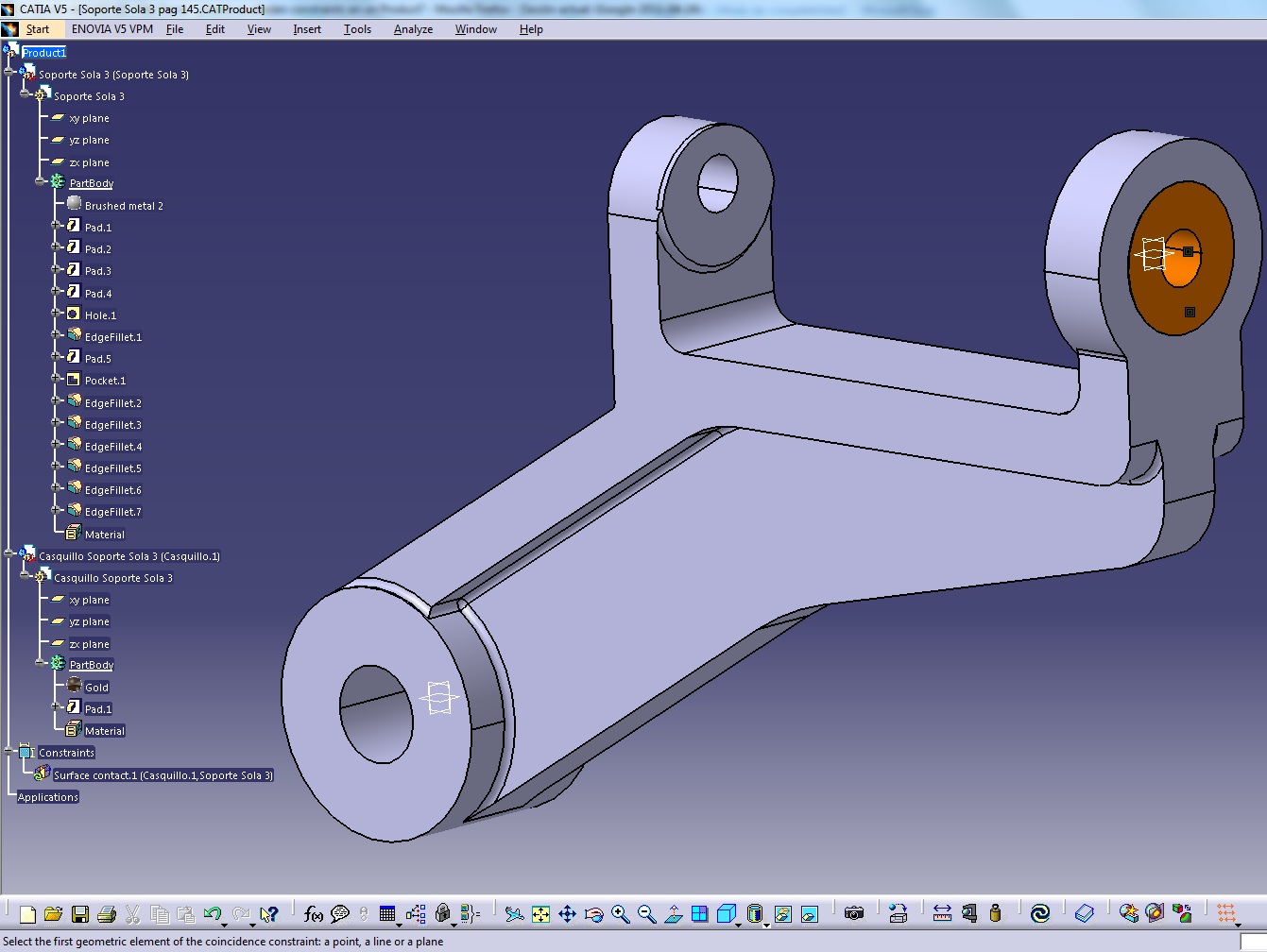The width and height of the screenshot is (1267, 952).
Task: Save the product with the floppy icon
Action: click(x=80, y=913)
